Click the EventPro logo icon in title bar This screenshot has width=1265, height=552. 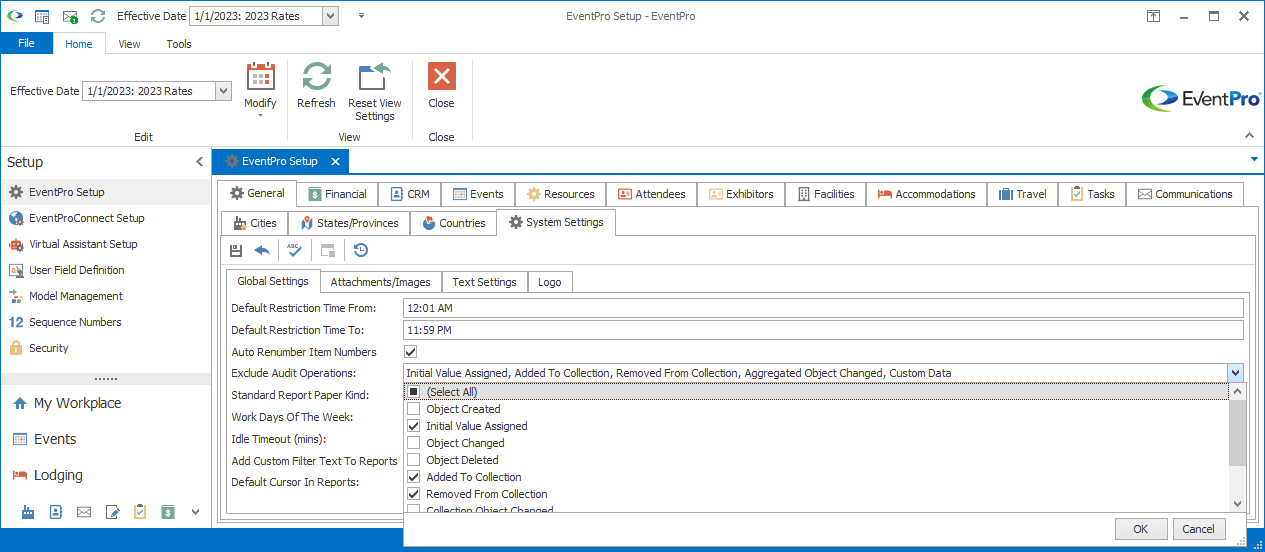coord(14,16)
